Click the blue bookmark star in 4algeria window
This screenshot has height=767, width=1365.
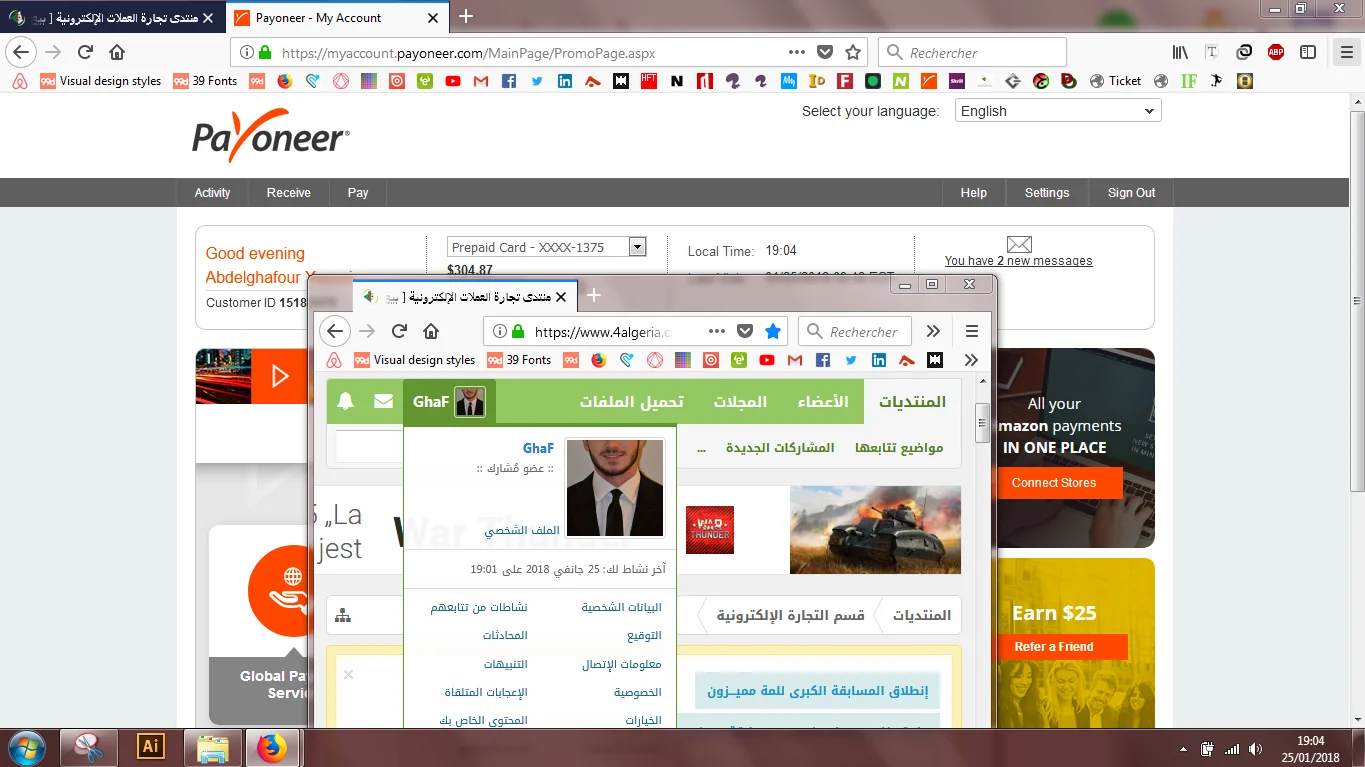[x=773, y=331]
